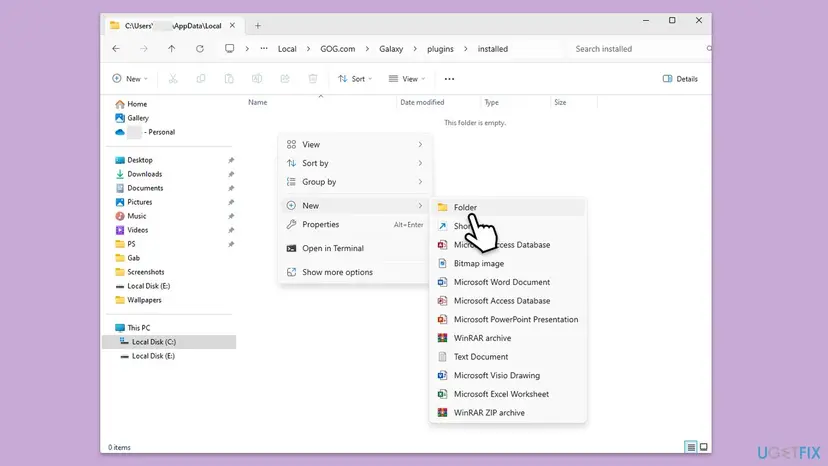Click the plugins breadcrumb segment
Screen dimensions: 828x466
click(x=440, y=49)
